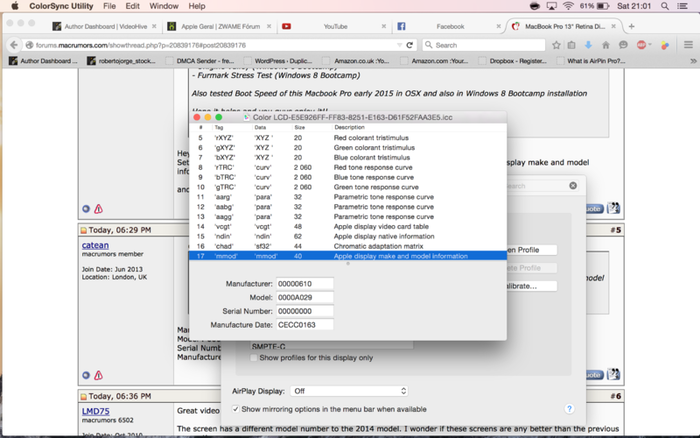Switch to Author Dashboard VideoHive tab
700x438 pixels.
coord(105,26)
